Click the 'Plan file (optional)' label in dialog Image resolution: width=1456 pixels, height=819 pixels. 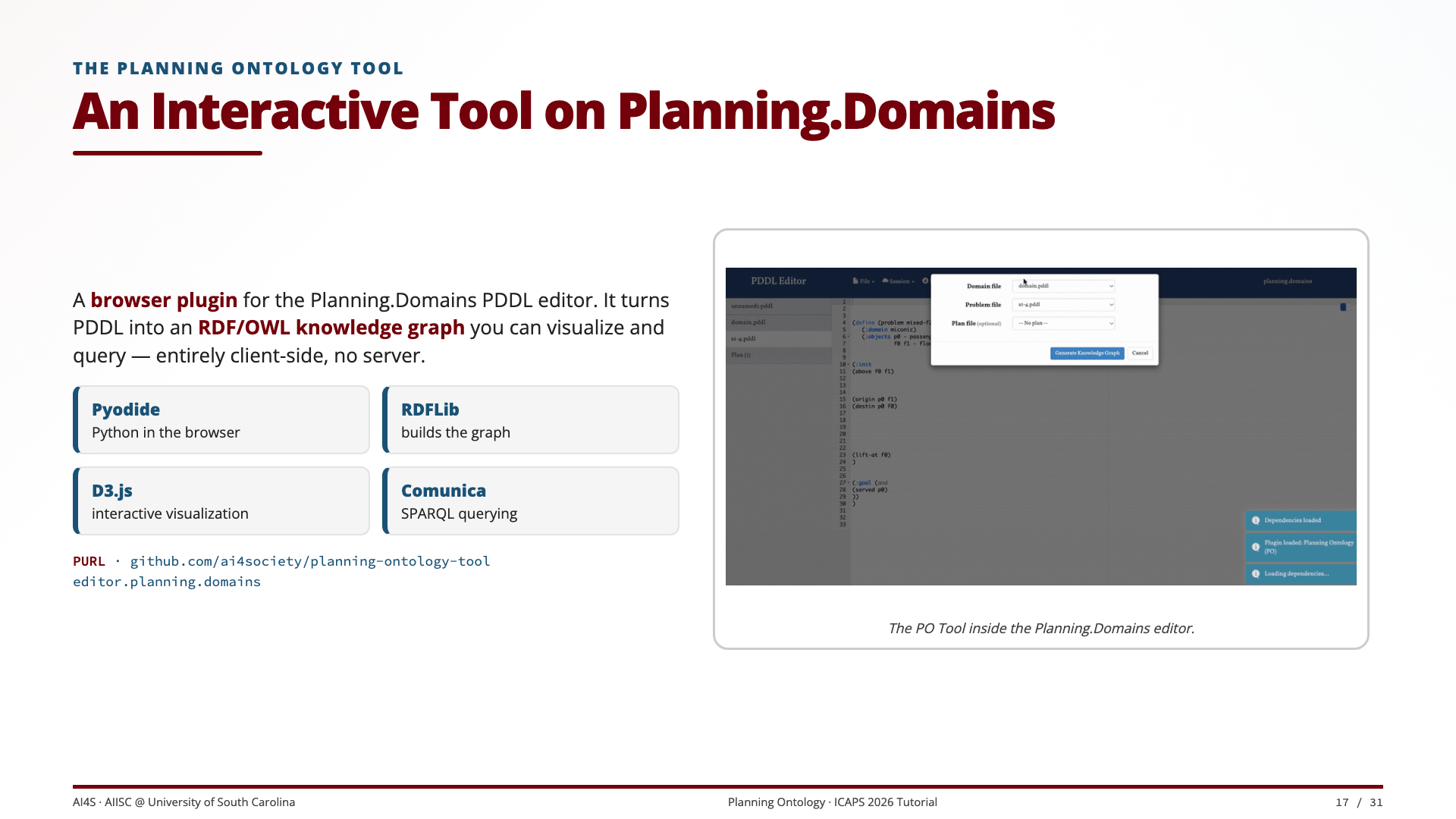coord(976,324)
